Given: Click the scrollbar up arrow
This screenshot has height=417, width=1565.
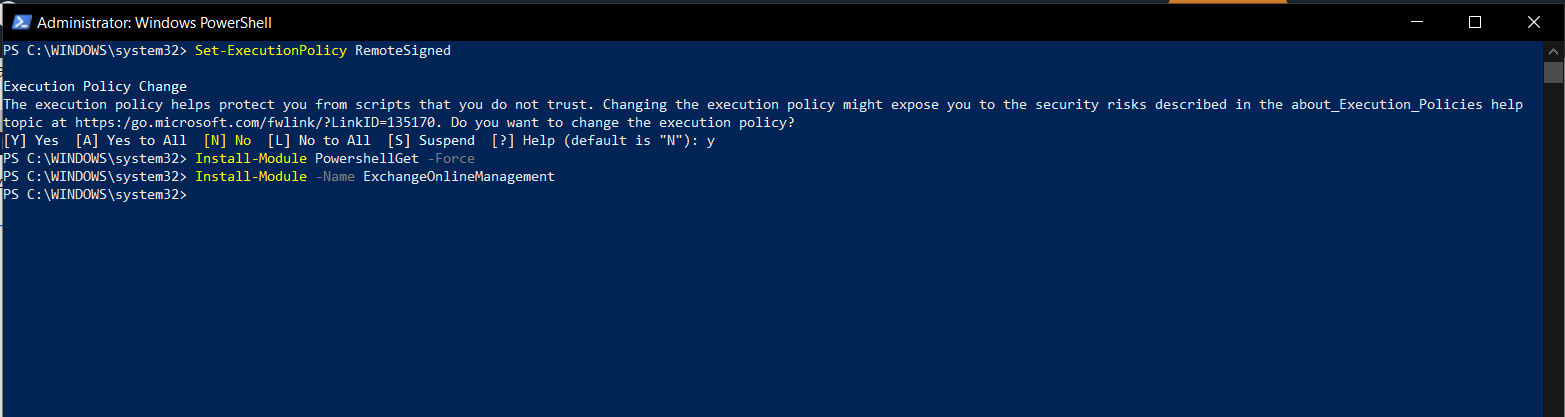Looking at the screenshot, I should click(x=1552, y=51).
